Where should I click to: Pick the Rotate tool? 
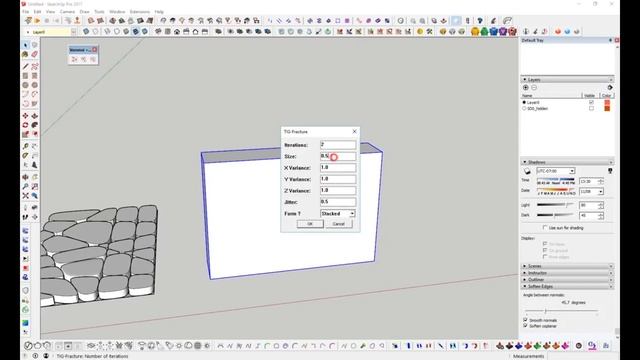[26, 125]
